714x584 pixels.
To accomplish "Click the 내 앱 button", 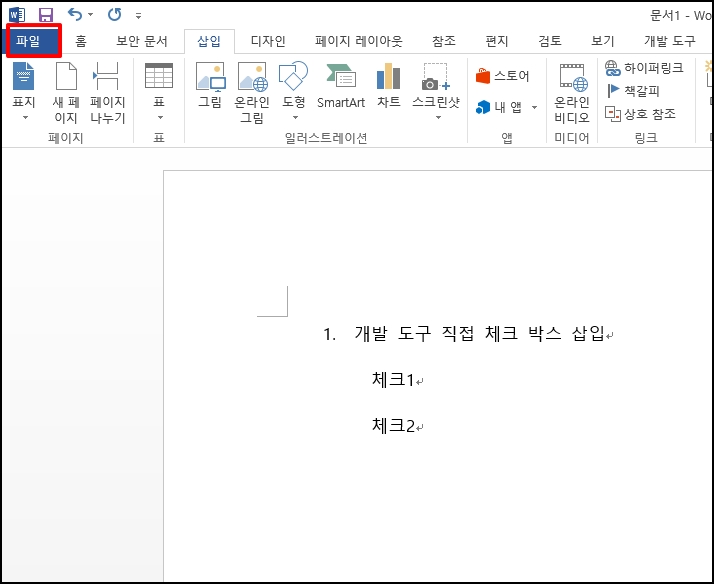I will click(x=499, y=107).
